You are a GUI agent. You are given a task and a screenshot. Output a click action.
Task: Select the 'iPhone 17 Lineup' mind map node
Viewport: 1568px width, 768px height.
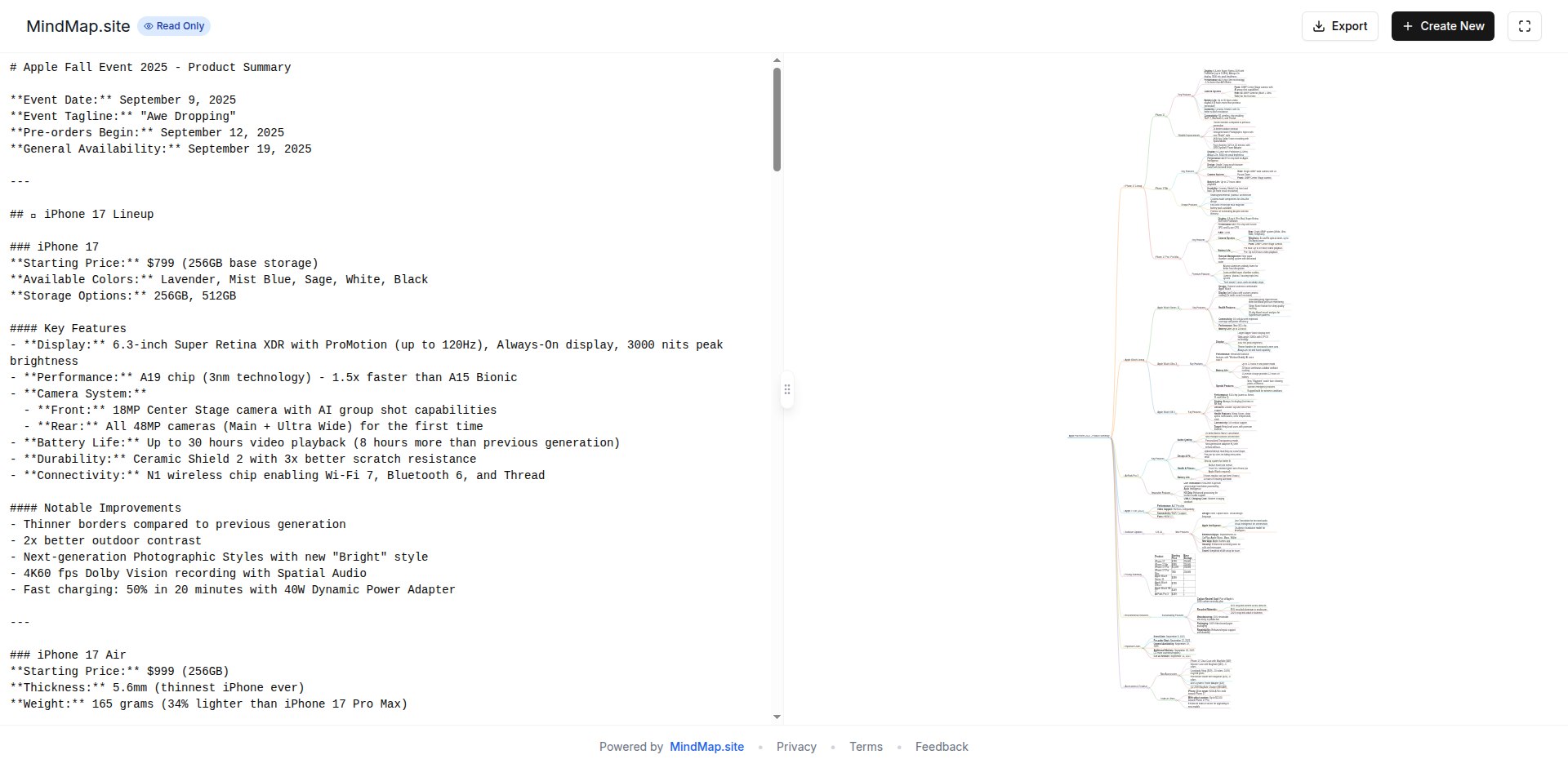[x=1133, y=186]
